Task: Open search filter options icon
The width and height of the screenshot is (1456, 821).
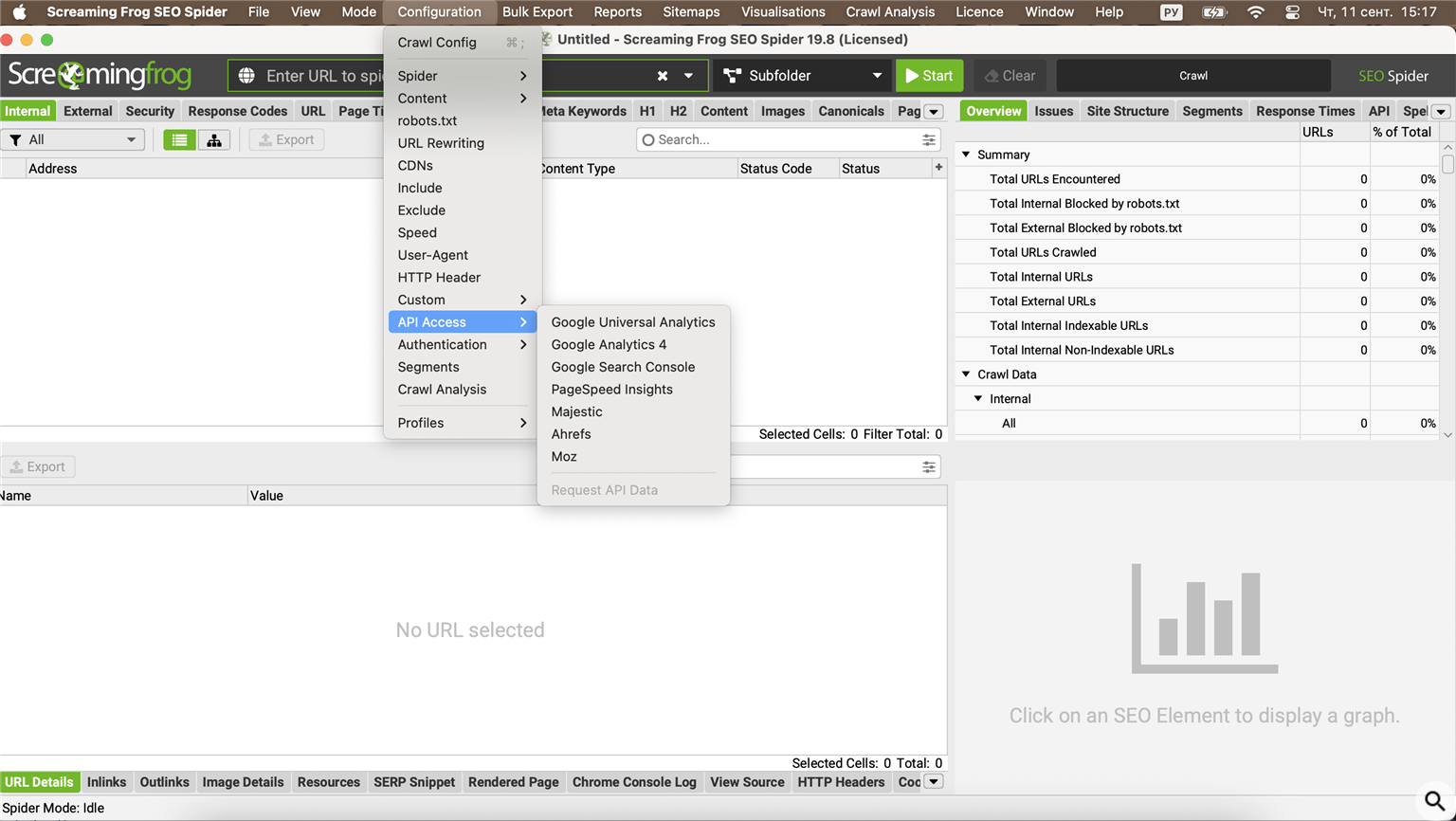Action: [929, 140]
